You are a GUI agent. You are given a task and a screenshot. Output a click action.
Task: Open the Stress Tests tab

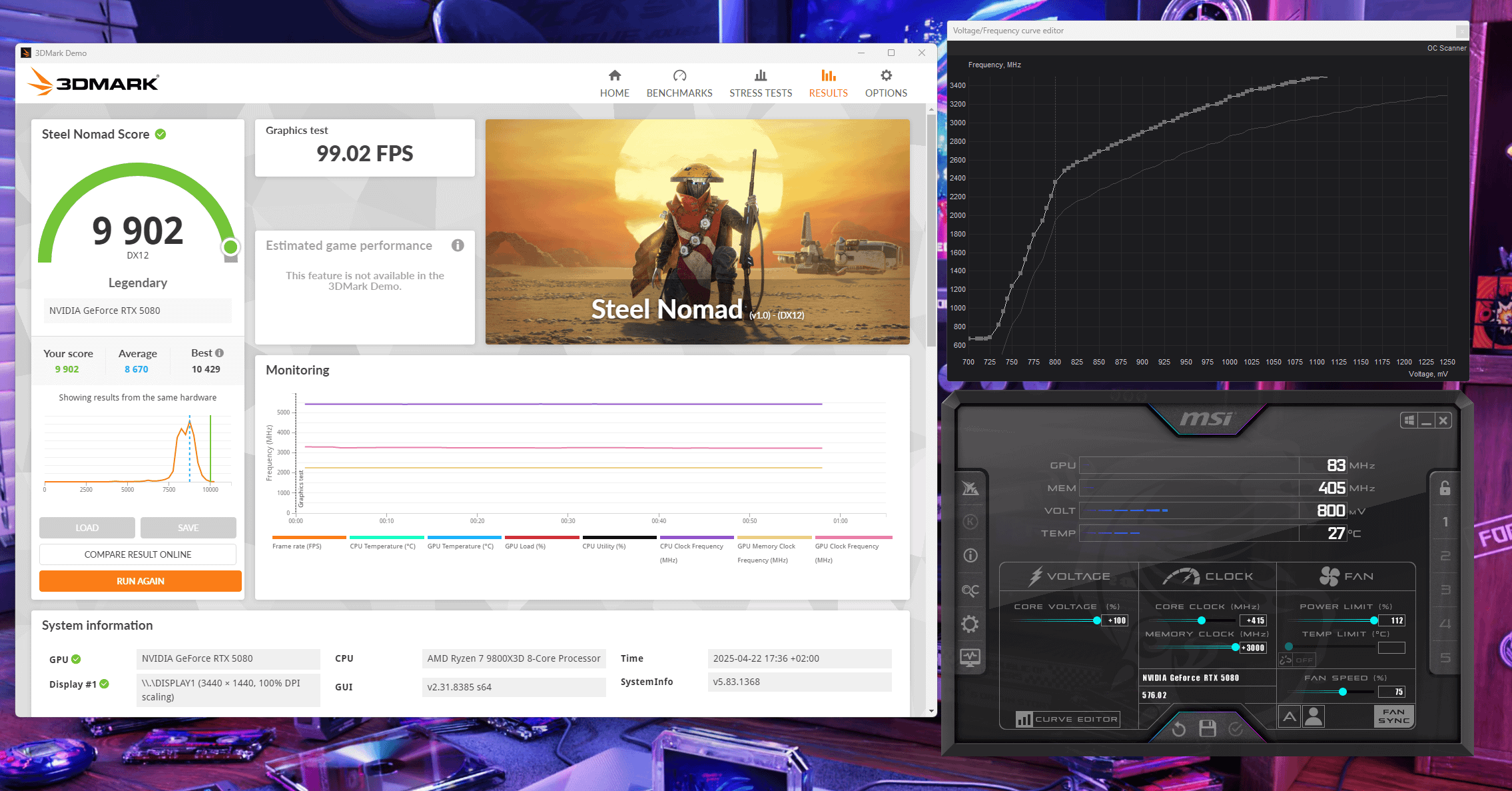coord(761,84)
